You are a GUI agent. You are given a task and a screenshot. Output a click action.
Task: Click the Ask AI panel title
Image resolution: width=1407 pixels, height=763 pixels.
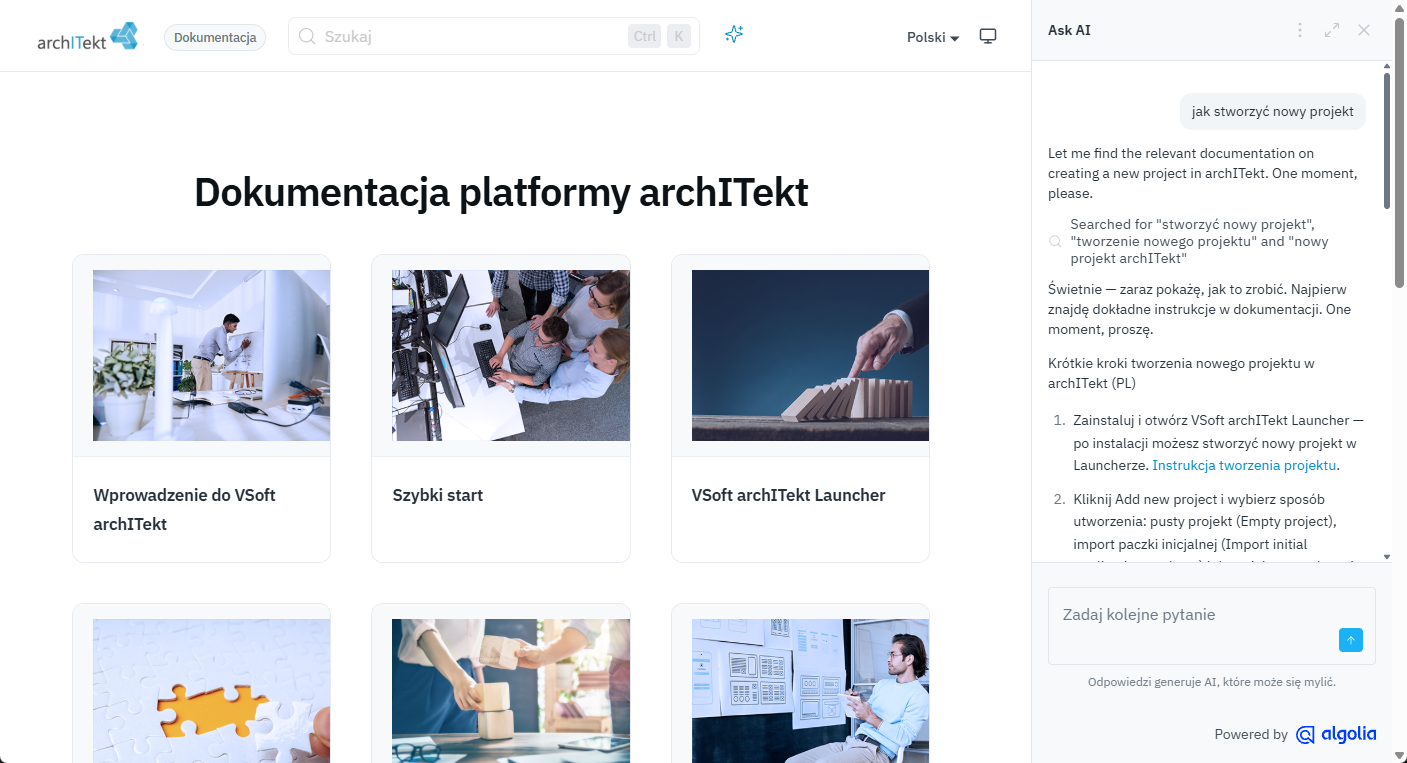click(1069, 30)
